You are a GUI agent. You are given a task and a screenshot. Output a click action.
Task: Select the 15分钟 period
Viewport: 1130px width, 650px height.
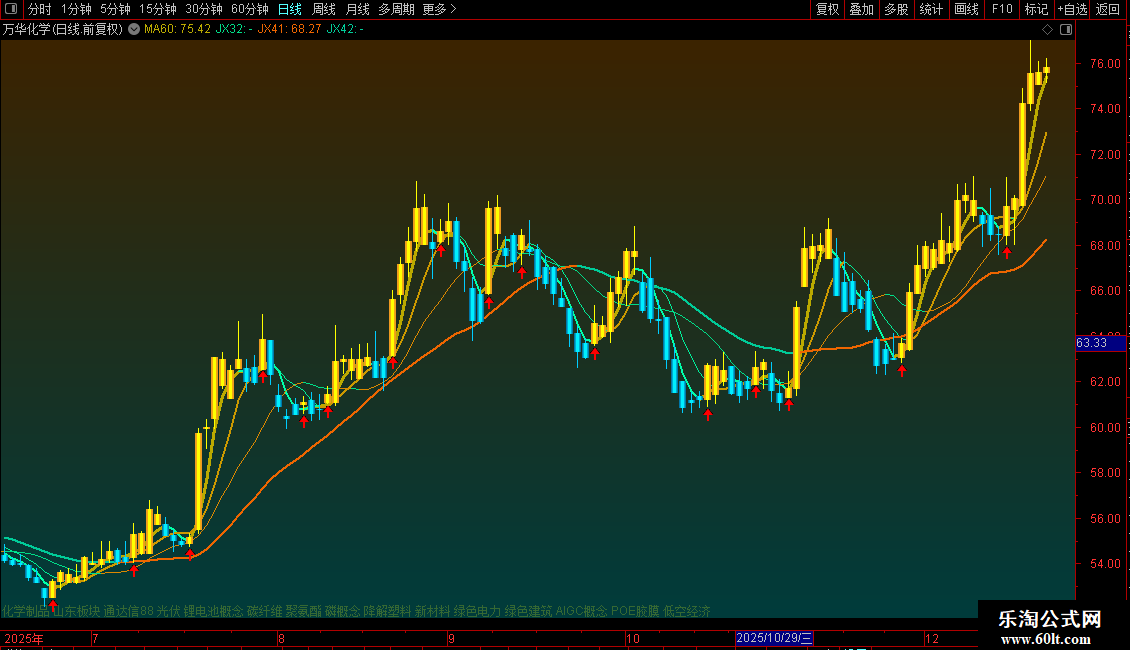tap(158, 9)
